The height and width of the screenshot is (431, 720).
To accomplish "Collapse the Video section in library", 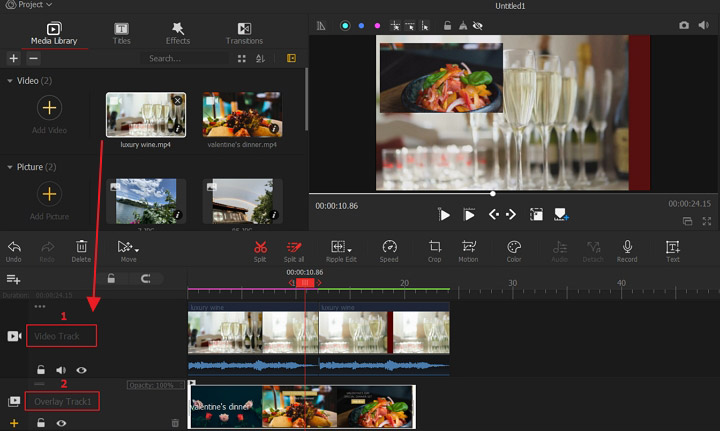I will [x=10, y=80].
